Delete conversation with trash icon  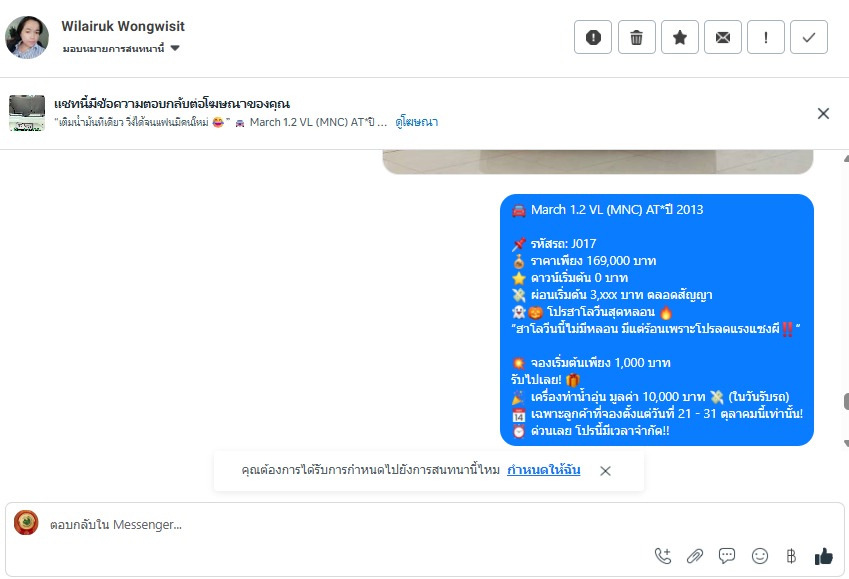tap(636, 37)
